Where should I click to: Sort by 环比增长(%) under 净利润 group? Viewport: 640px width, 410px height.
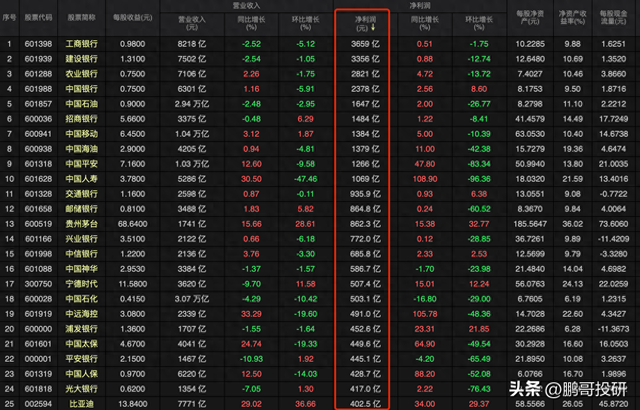[479, 23]
